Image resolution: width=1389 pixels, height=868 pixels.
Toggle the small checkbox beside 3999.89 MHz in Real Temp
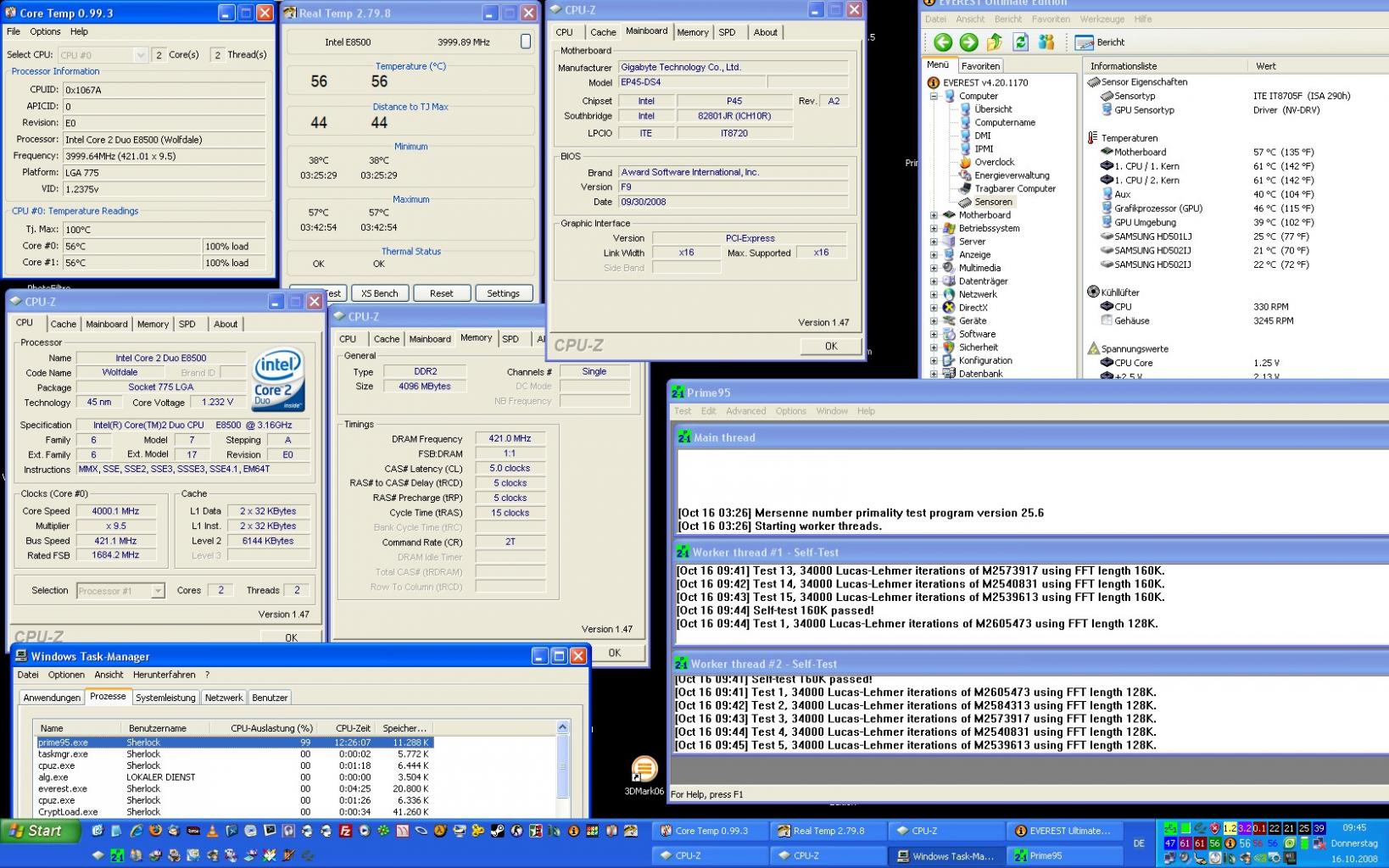(526, 42)
